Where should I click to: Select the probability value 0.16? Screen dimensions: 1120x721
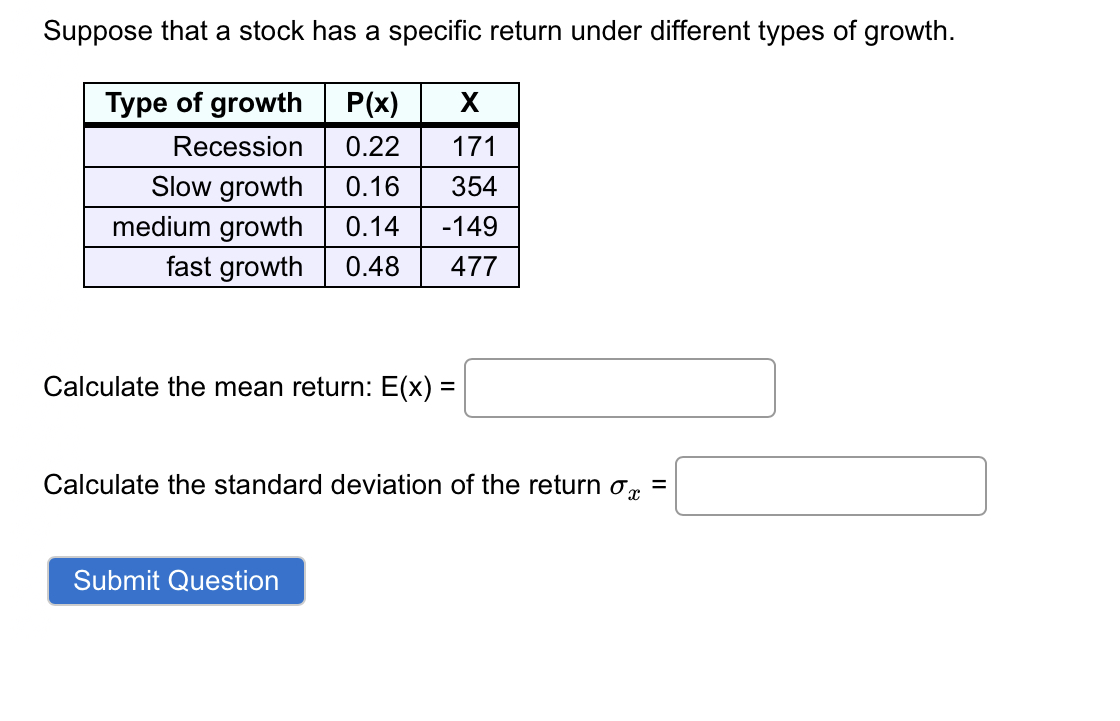(x=372, y=186)
